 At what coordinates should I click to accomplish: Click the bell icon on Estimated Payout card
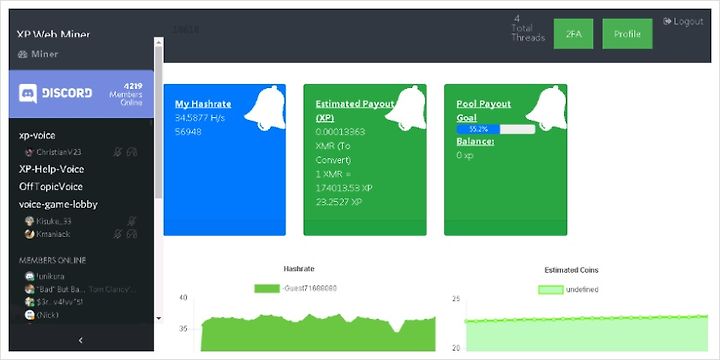coord(405,108)
